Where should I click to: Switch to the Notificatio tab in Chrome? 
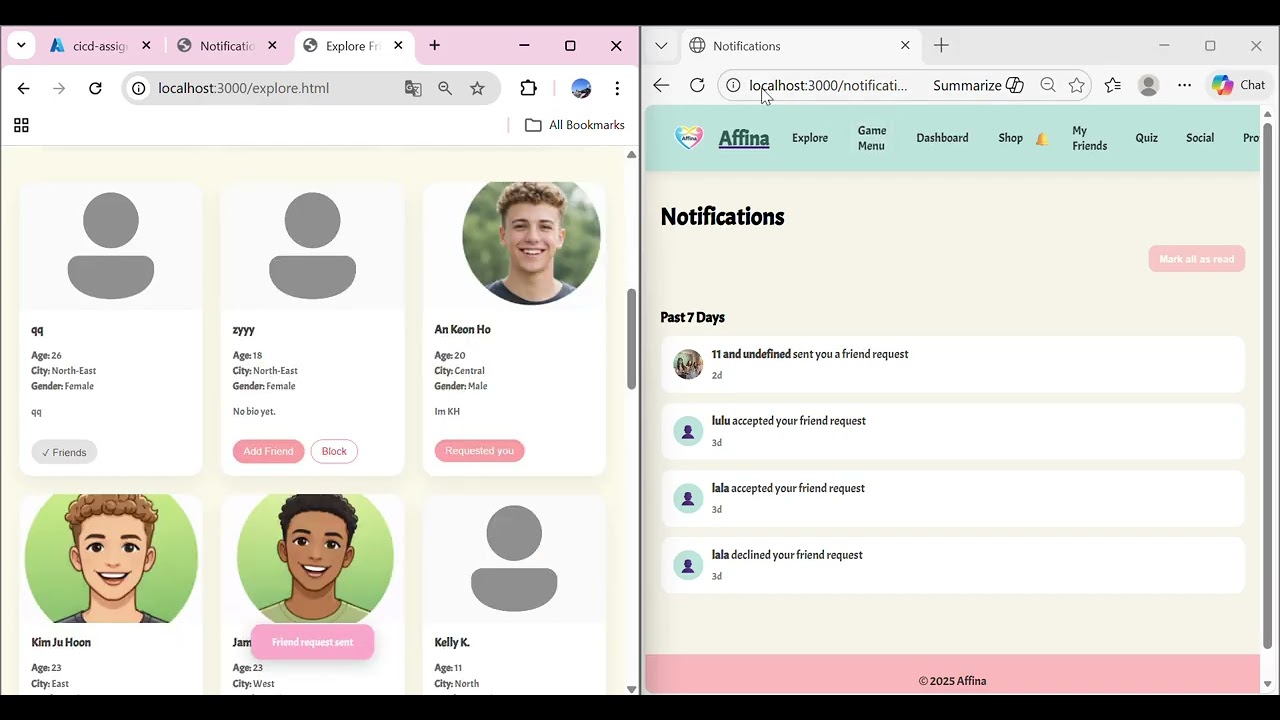227,45
